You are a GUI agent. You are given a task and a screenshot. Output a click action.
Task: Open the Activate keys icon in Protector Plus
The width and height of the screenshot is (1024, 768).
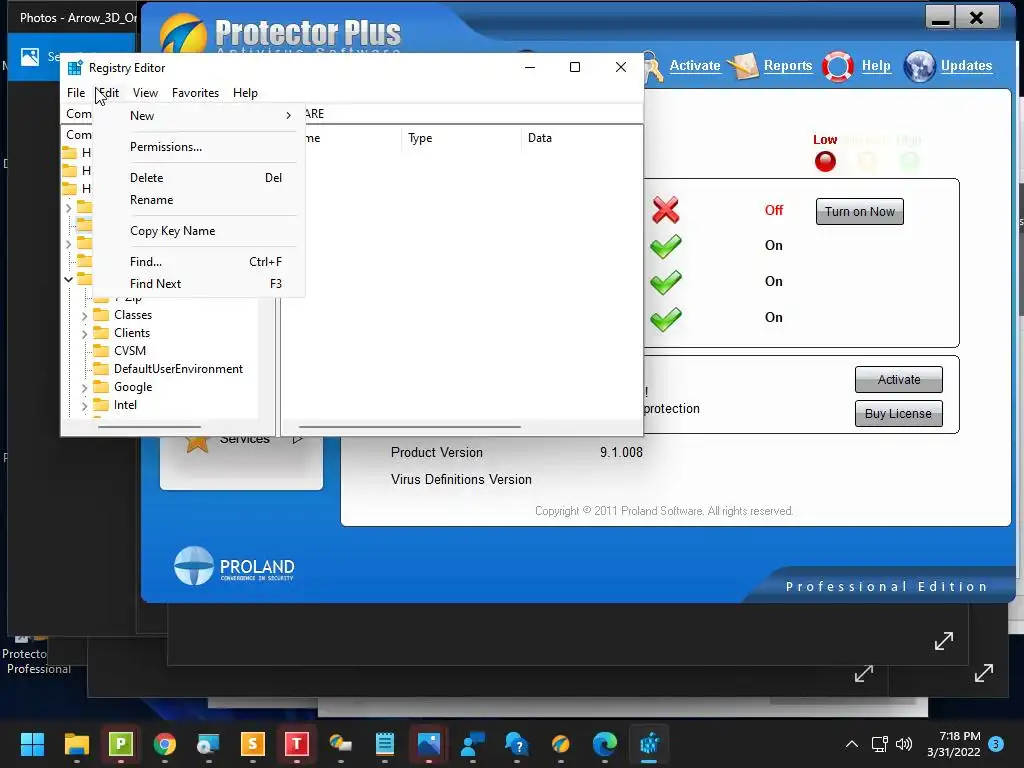click(653, 67)
